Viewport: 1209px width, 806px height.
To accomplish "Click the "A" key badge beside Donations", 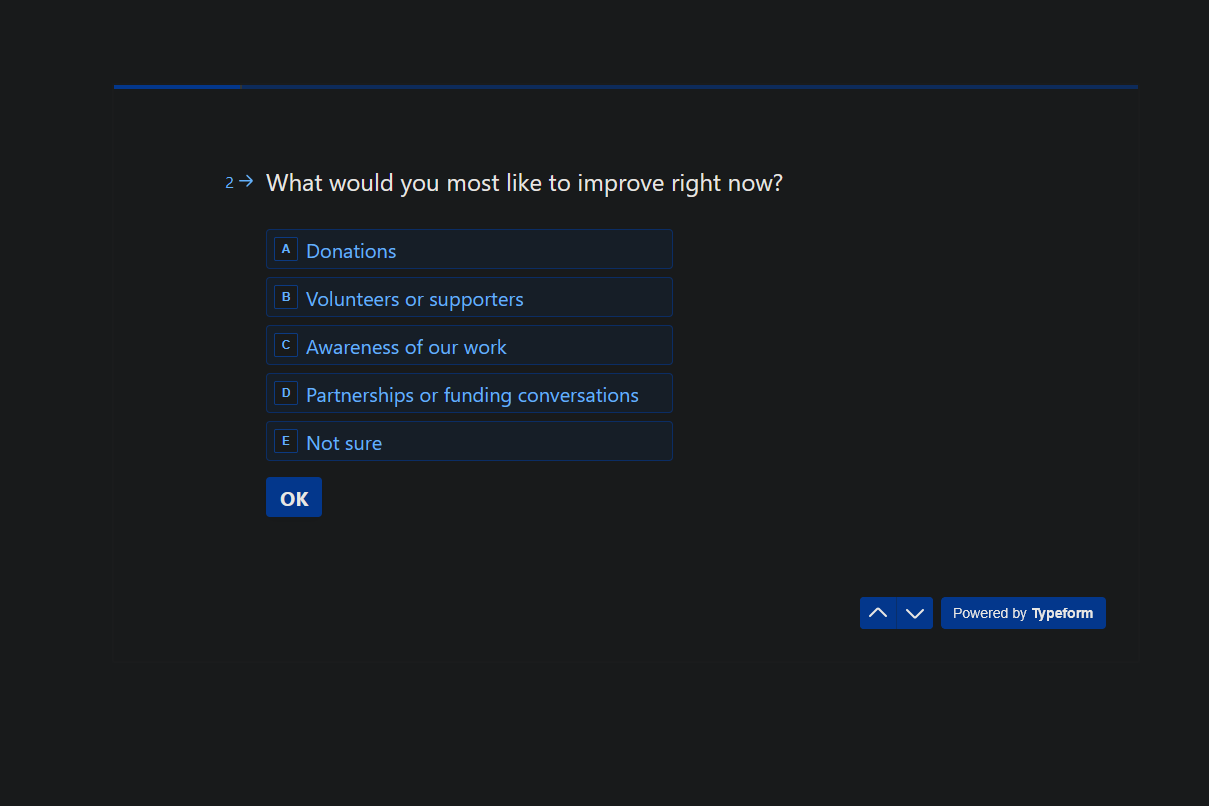I will coord(286,249).
